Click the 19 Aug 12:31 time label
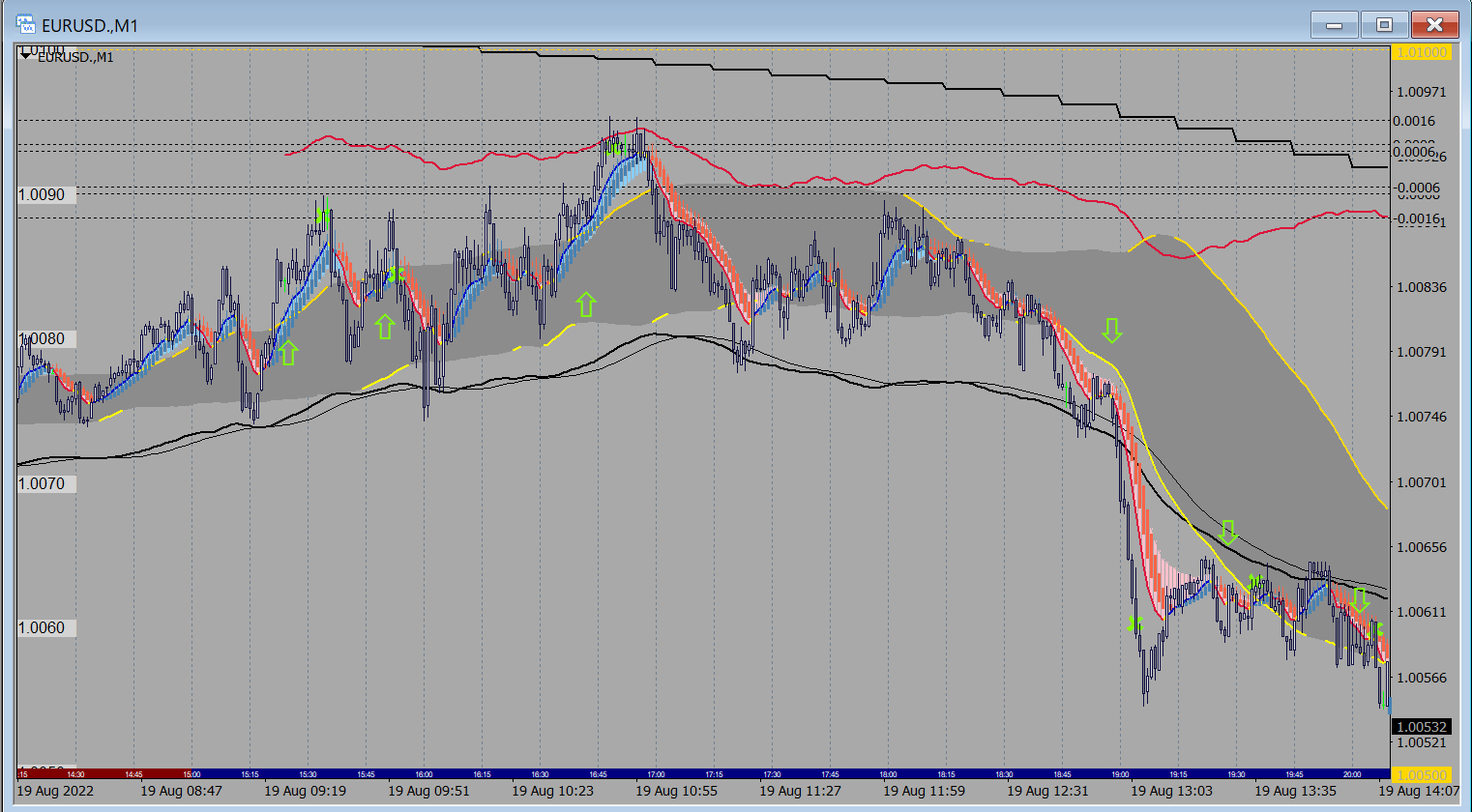The height and width of the screenshot is (812, 1472). (x=1047, y=791)
